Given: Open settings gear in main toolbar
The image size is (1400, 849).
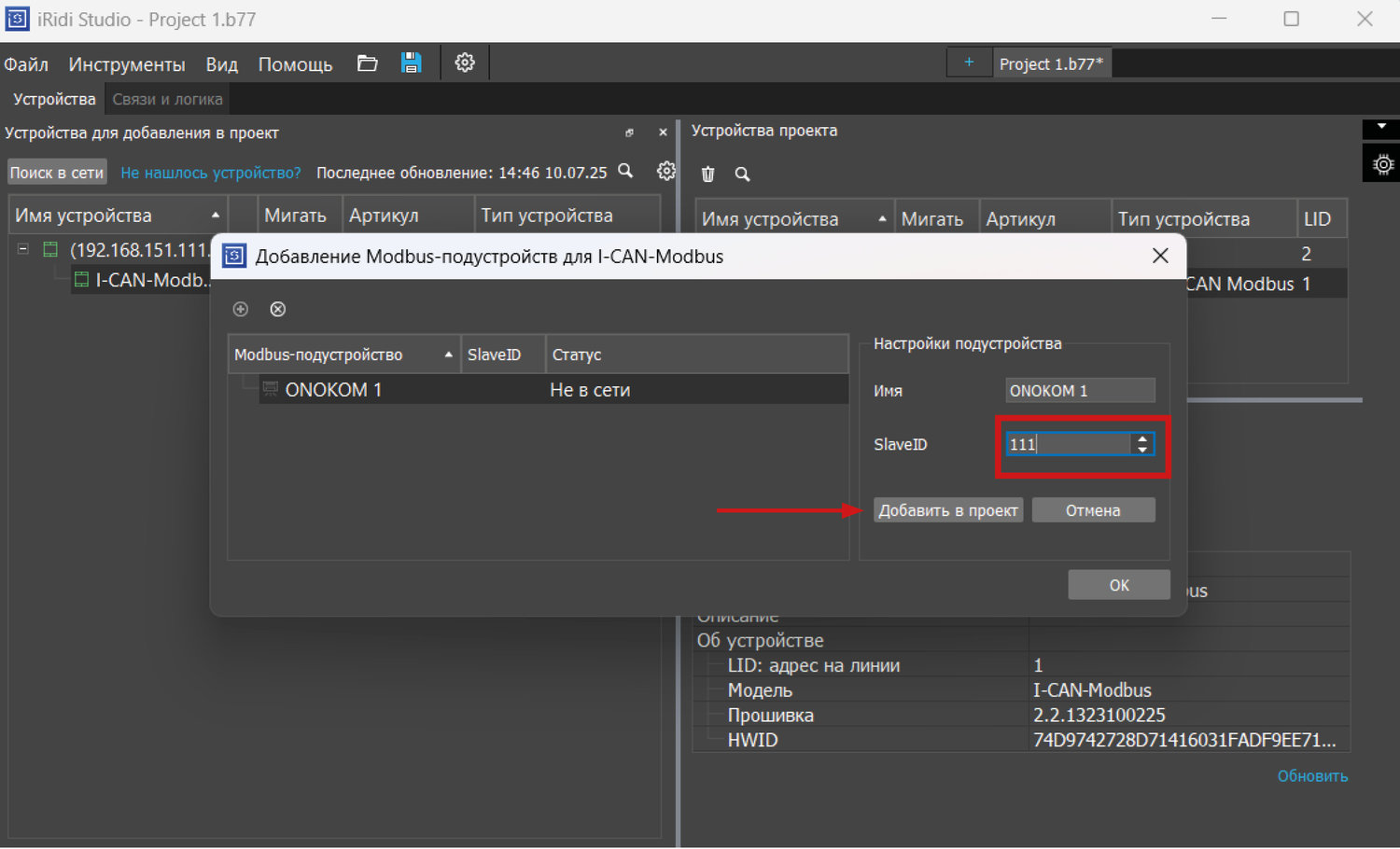Looking at the screenshot, I should point(465,63).
